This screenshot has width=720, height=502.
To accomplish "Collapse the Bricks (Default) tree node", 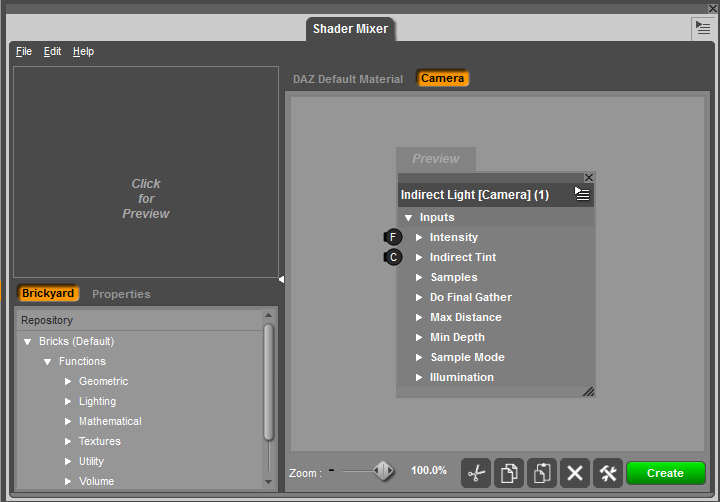I will 28,342.
